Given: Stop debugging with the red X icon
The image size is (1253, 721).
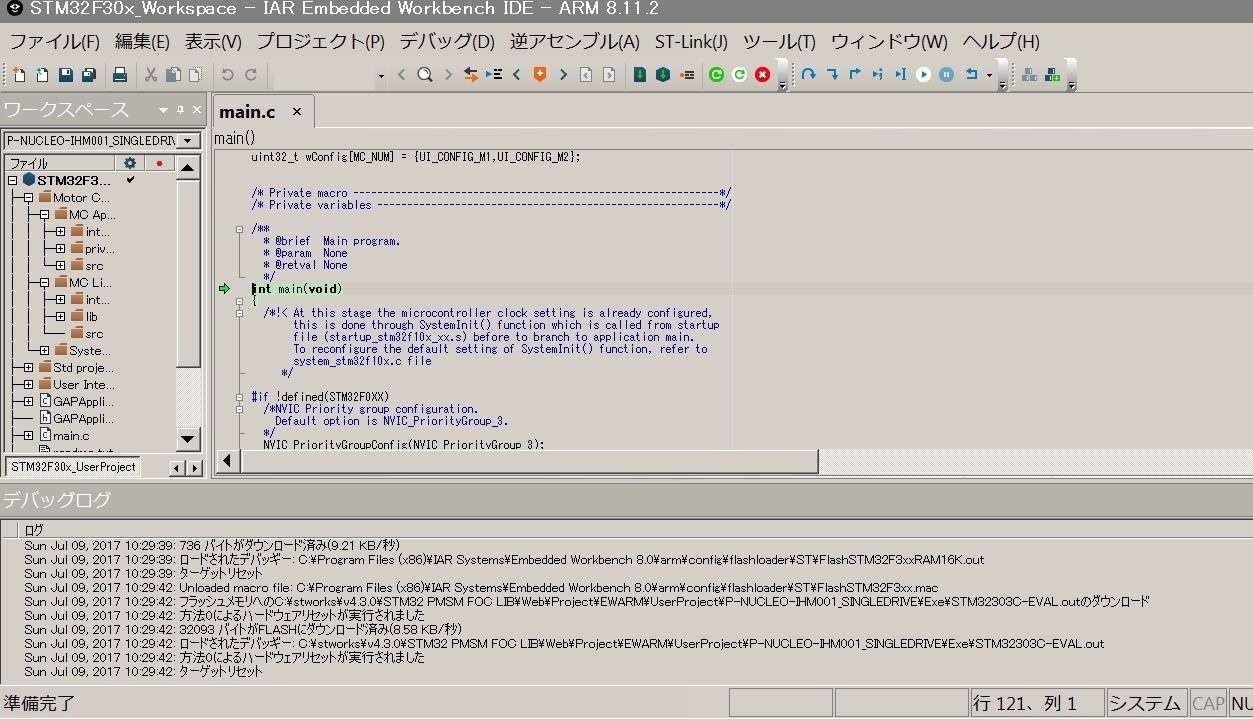Looking at the screenshot, I should (762, 75).
